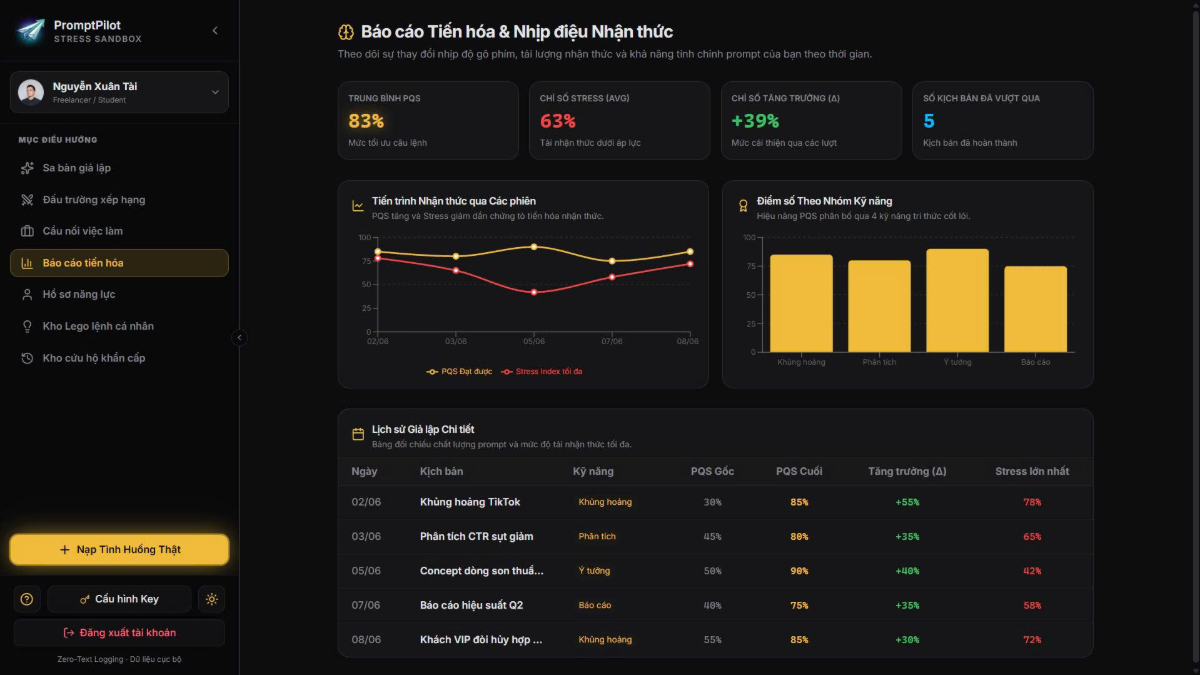The width and height of the screenshot is (1200, 675).
Task: Click the Báo cáo bar in skill chart
Action: click(x=1035, y=309)
